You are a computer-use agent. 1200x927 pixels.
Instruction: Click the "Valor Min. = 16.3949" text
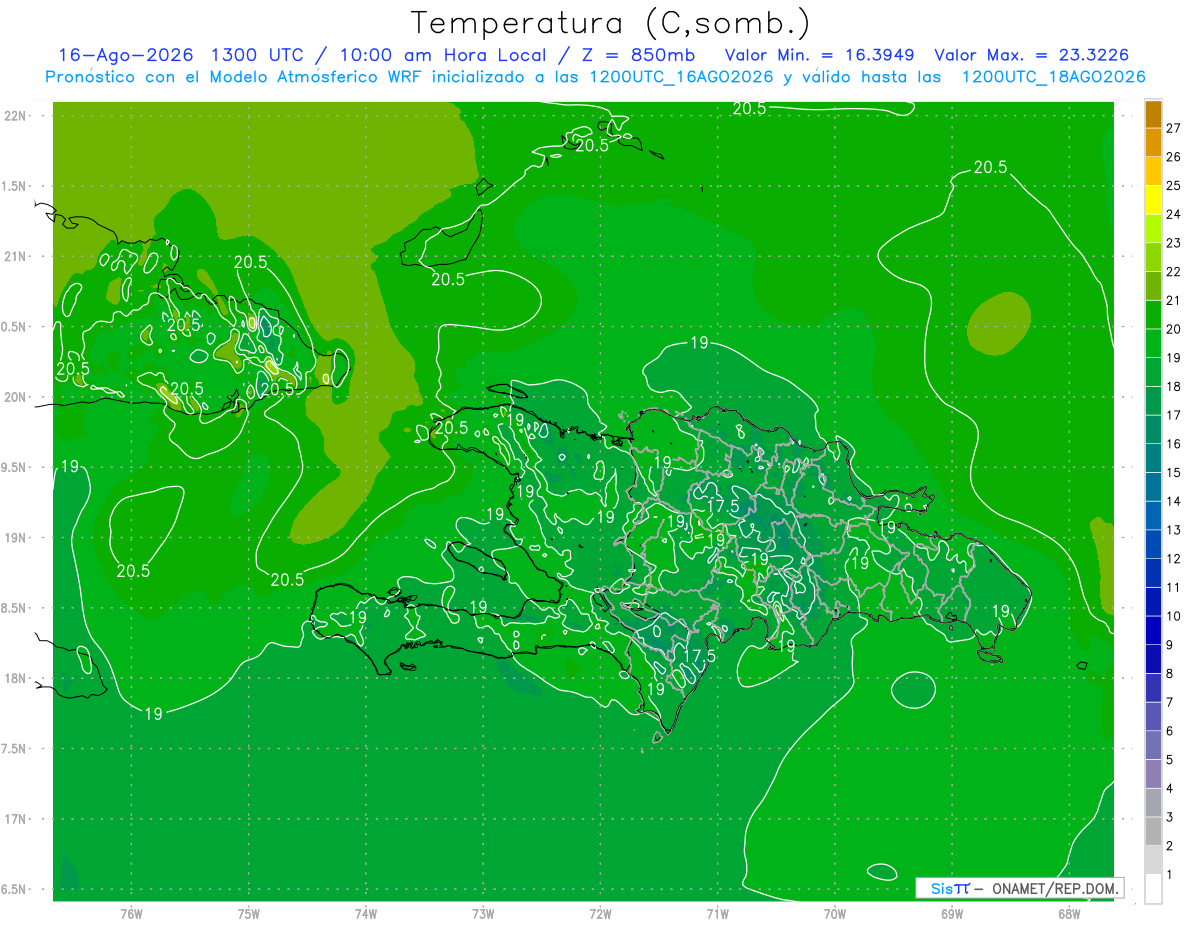(821, 55)
